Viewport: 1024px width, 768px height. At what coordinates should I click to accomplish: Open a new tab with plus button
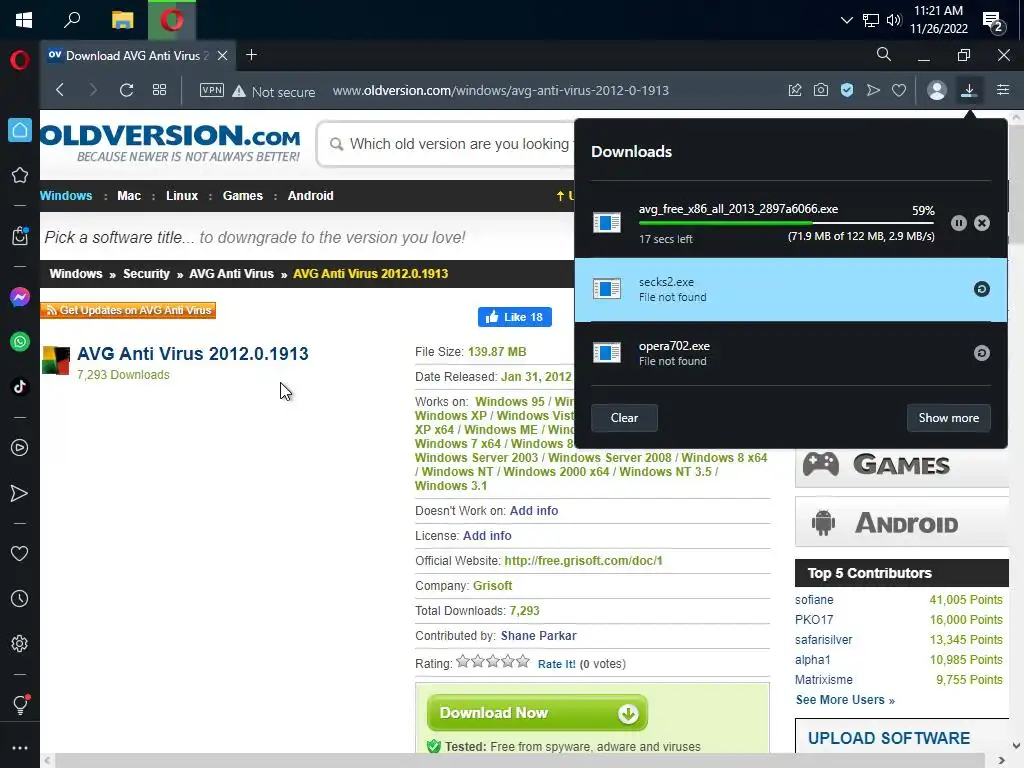click(251, 55)
